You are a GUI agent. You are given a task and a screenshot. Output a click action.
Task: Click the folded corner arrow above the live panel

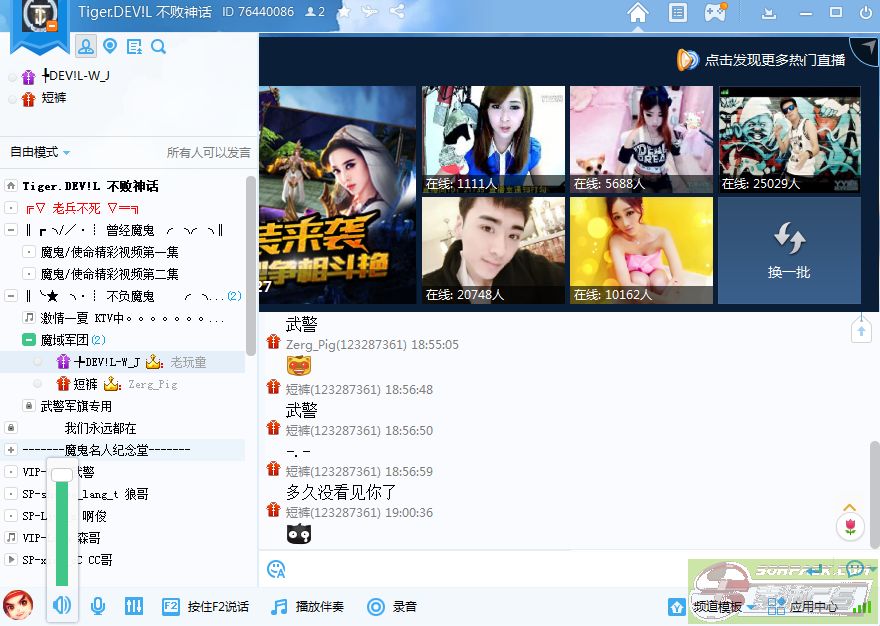click(x=867, y=49)
